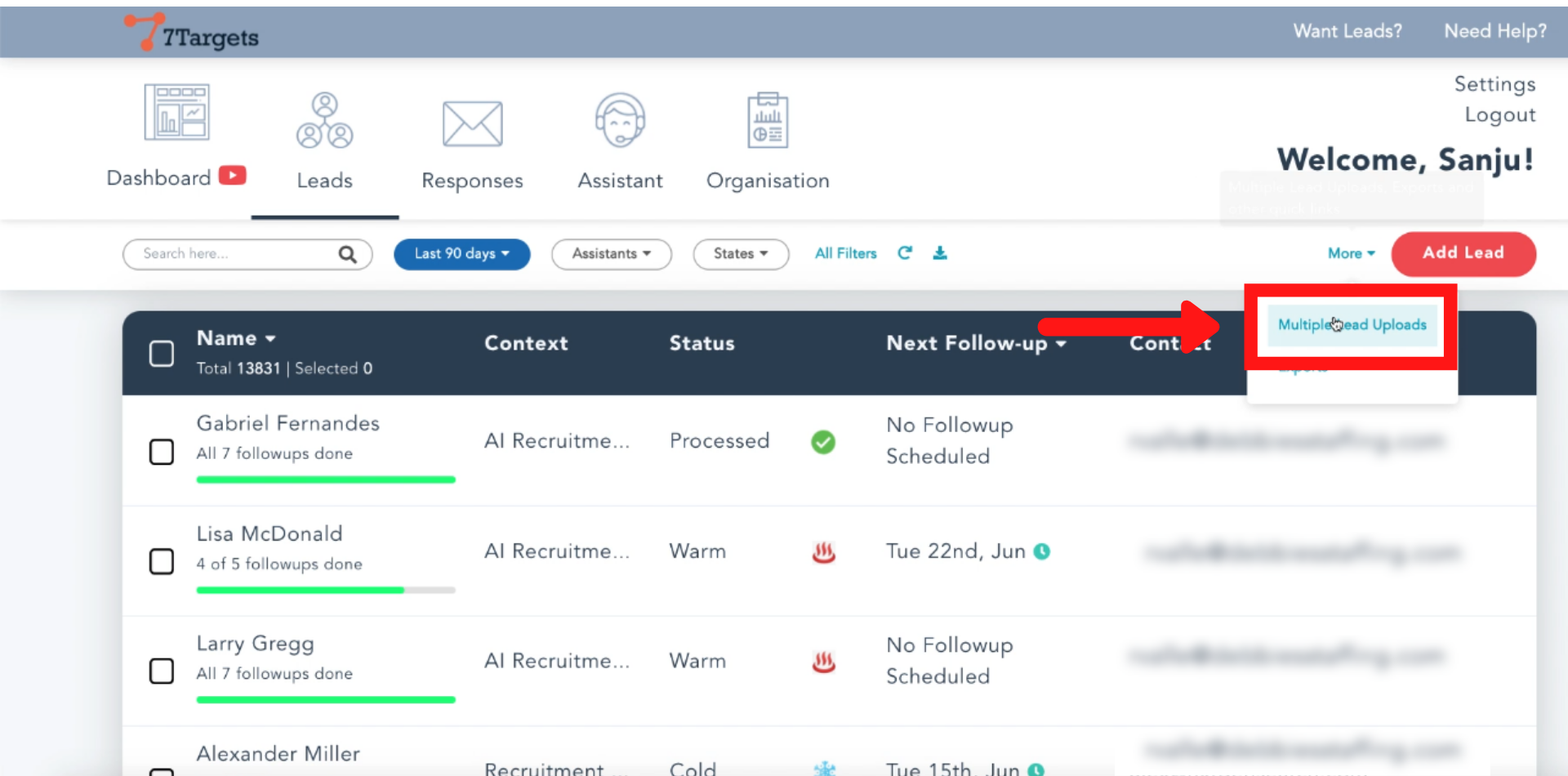Check the Gabriel Fernandes row checkbox
The image size is (1568, 776).
(x=162, y=452)
